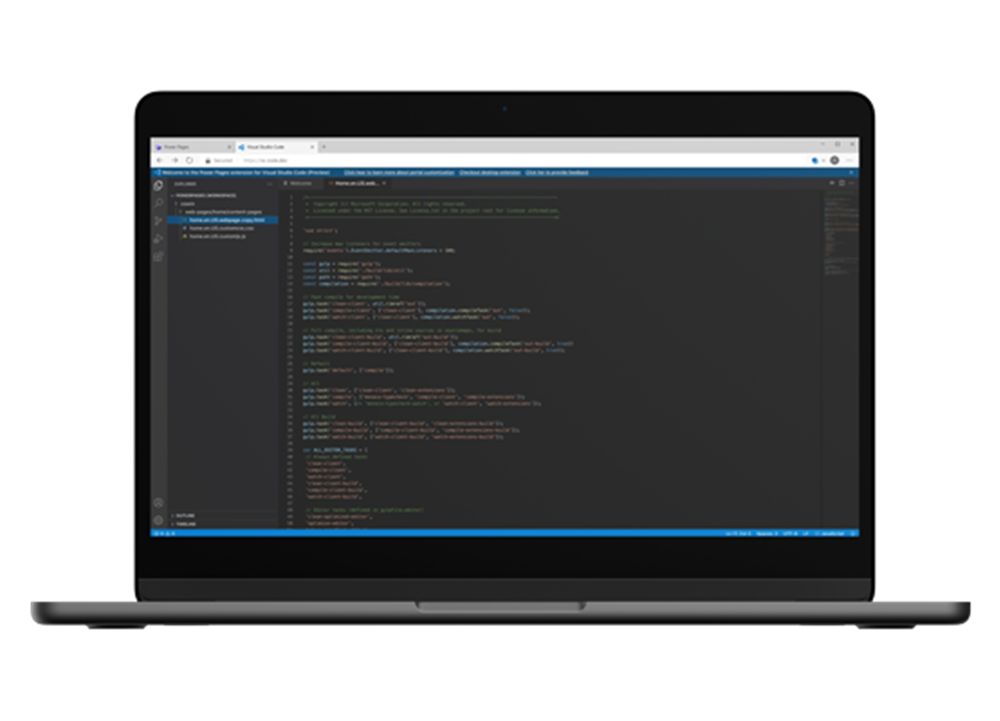Image resolution: width=1000 pixels, height=721 pixels.
Task: Open the Manage gear icon
Action: pos(158,520)
